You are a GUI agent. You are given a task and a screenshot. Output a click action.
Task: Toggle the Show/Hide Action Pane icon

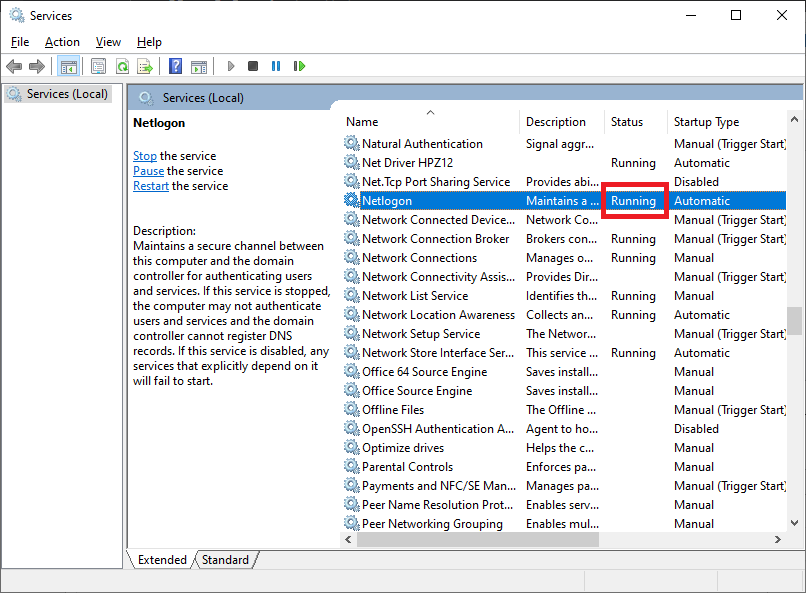click(199, 66)
